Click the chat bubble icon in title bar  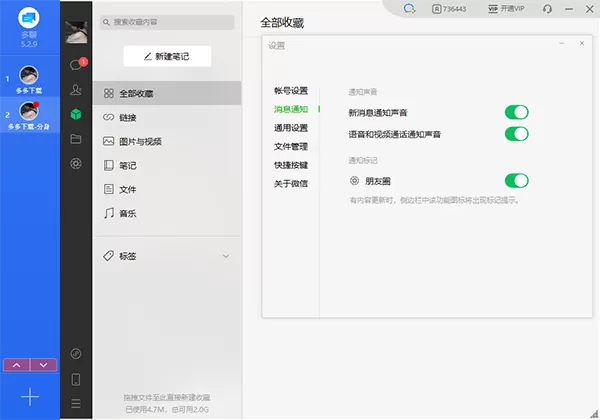[x=409, y=8]
